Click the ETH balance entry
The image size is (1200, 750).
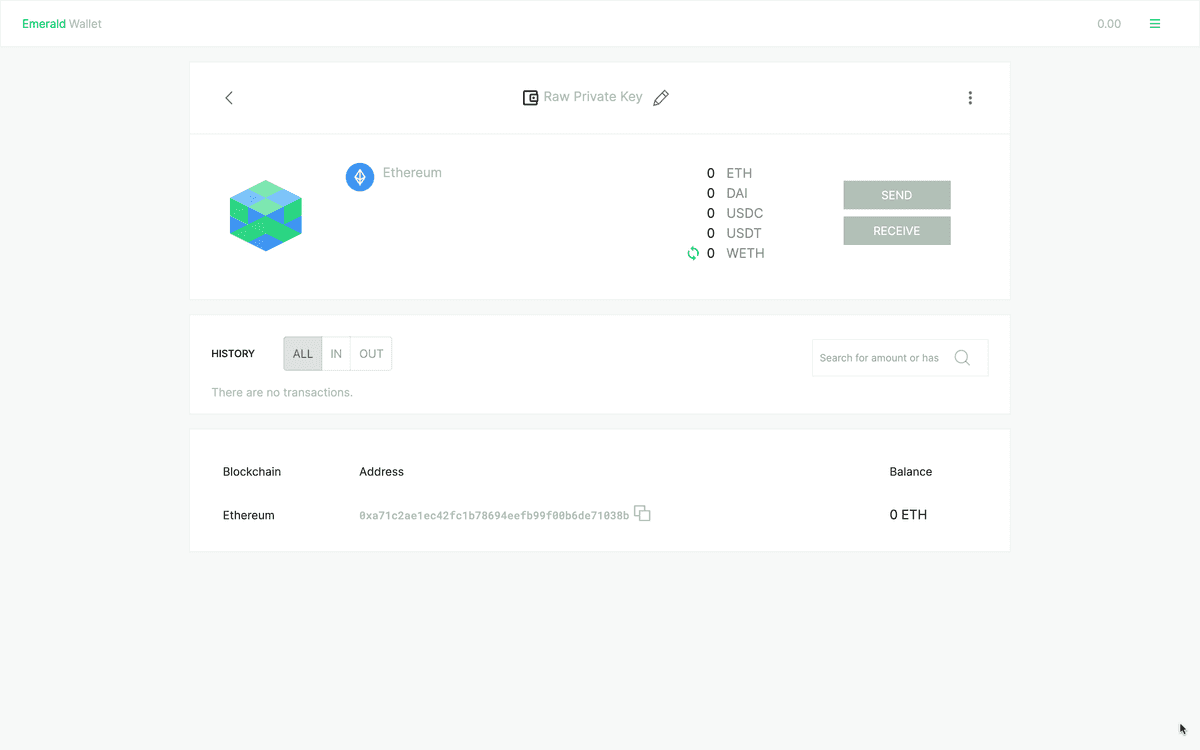point(730,173)
